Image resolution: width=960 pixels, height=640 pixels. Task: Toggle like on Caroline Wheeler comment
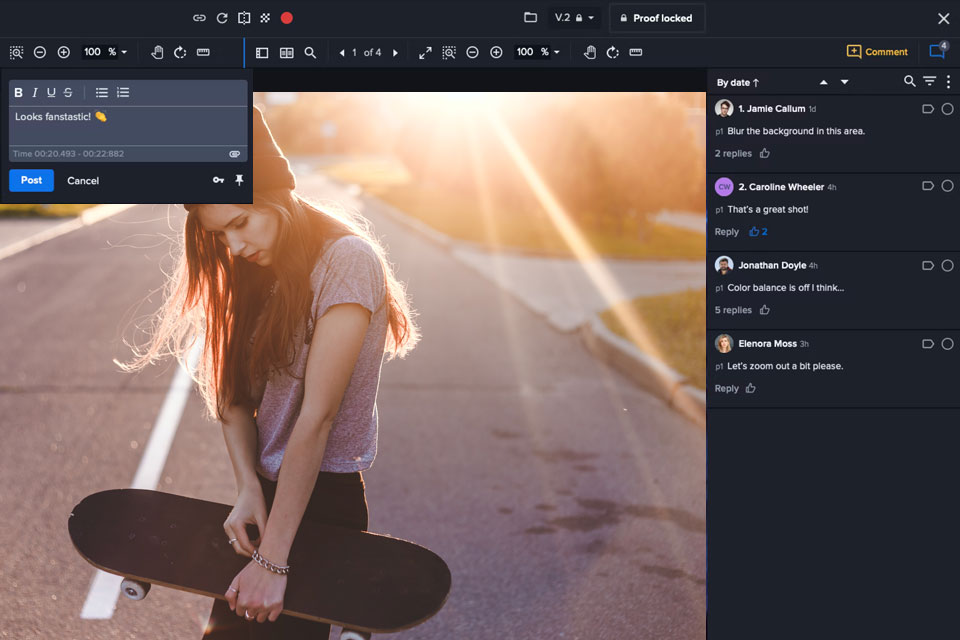[758, 232]
